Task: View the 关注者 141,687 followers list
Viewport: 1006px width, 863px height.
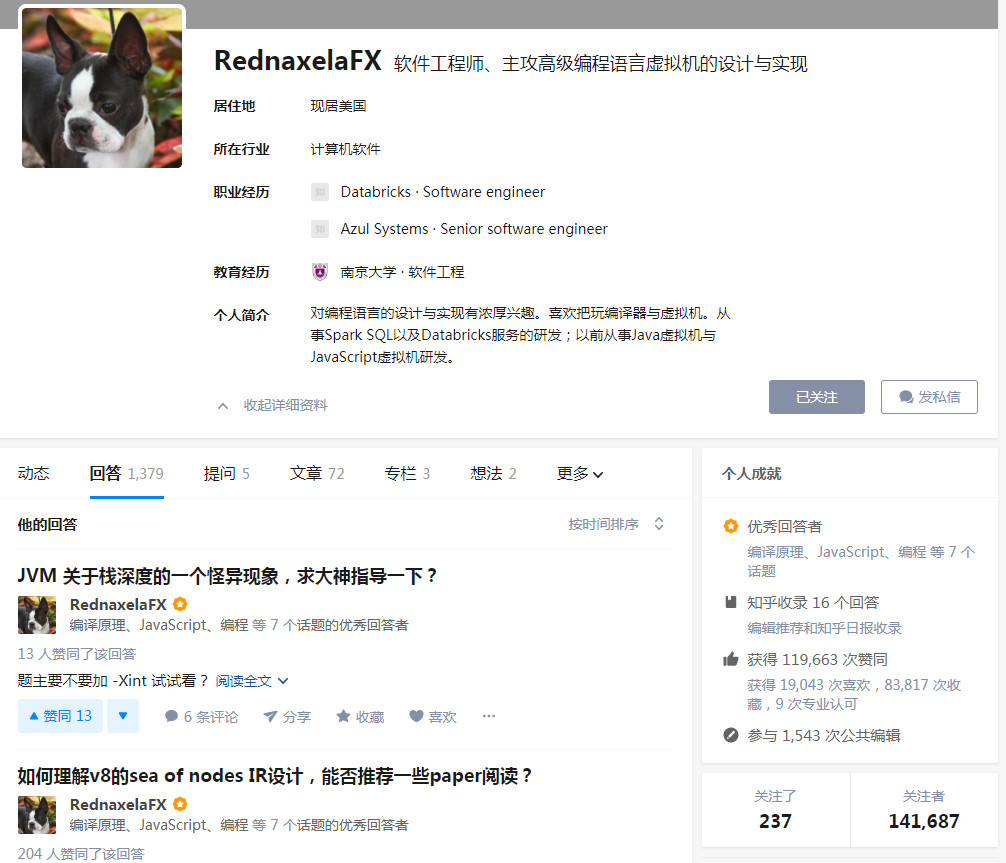Action: pos(924,810)
